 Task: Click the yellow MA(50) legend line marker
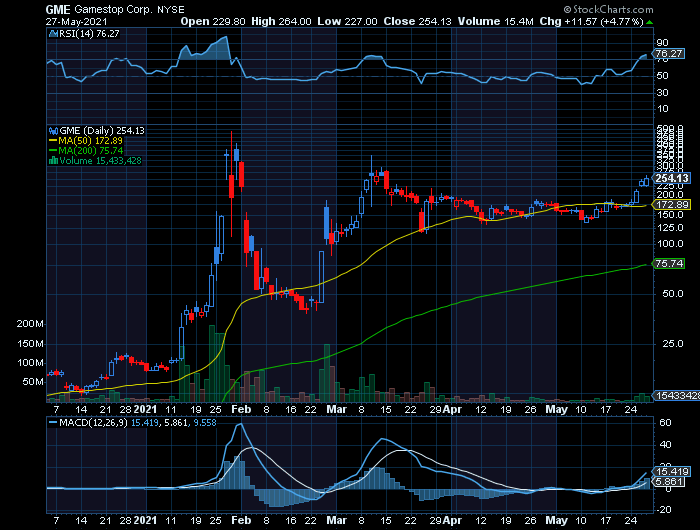point(53,141)
